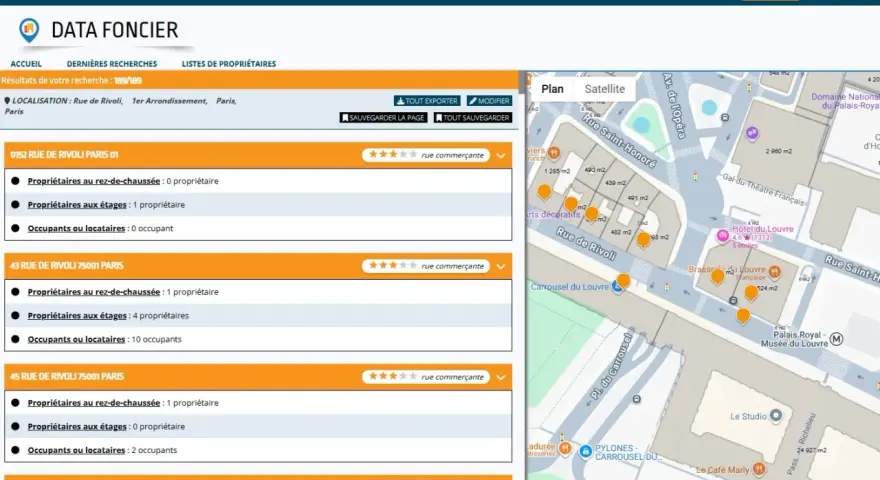Open Propriétaires aux étages link for 45 Rue de Rivoli
The height and width of the screenshot is (480, 880).
[x=77, y=426]
